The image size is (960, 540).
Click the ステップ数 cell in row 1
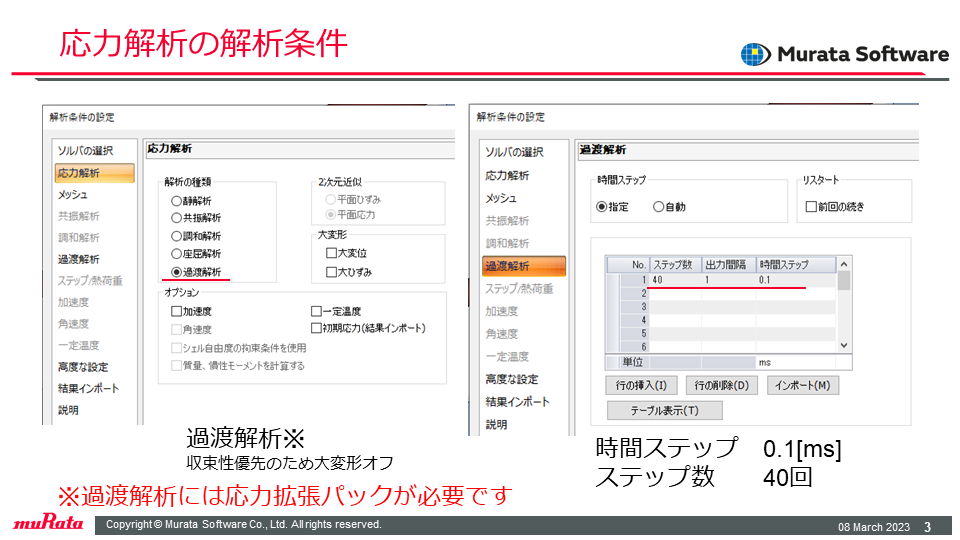pos(675,280)
